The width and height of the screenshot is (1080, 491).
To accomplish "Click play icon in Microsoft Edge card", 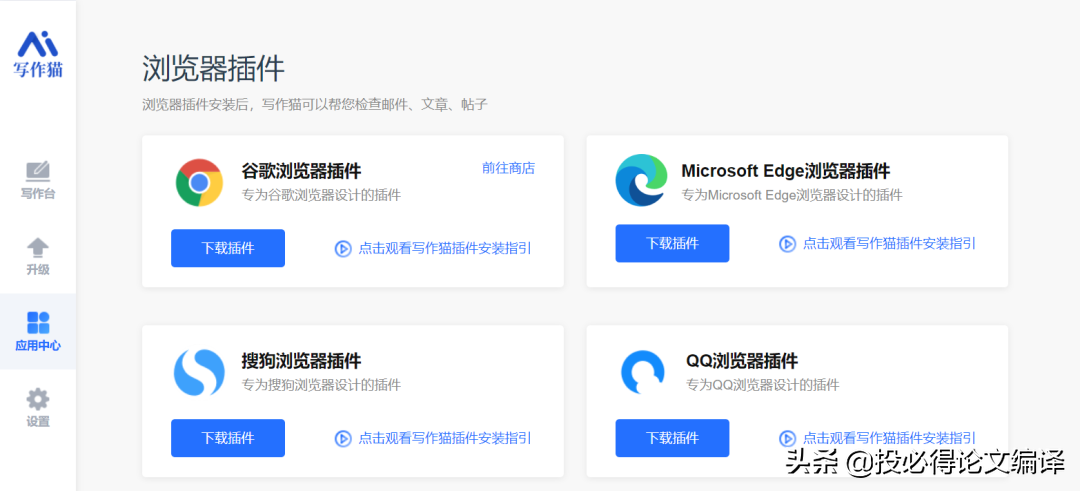I will (787, 244).
